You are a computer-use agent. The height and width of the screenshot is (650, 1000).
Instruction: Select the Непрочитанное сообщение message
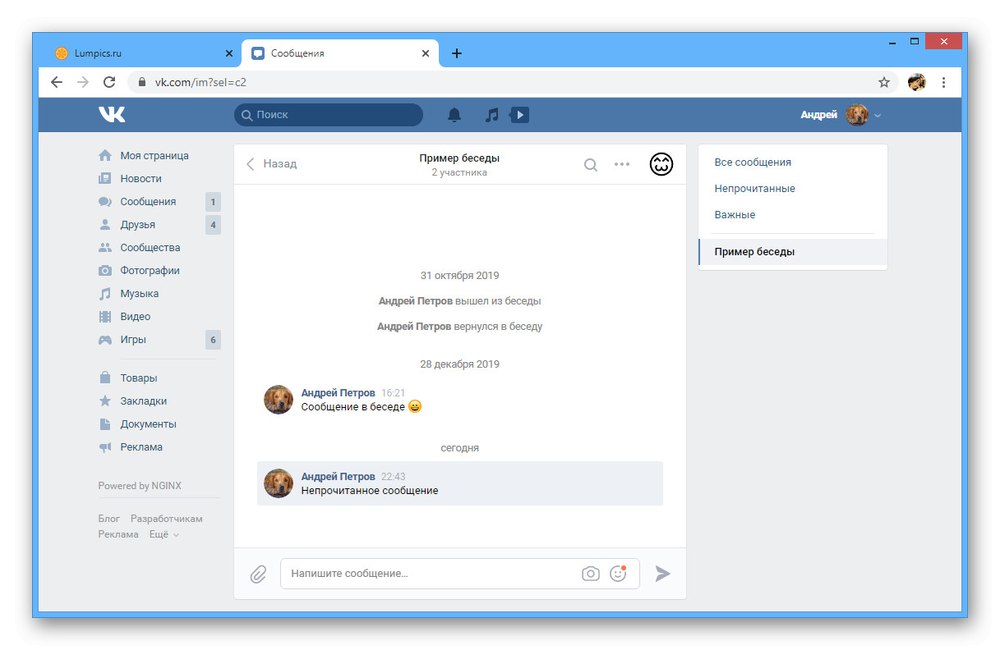pyautogui.click(x=460, y=484)
